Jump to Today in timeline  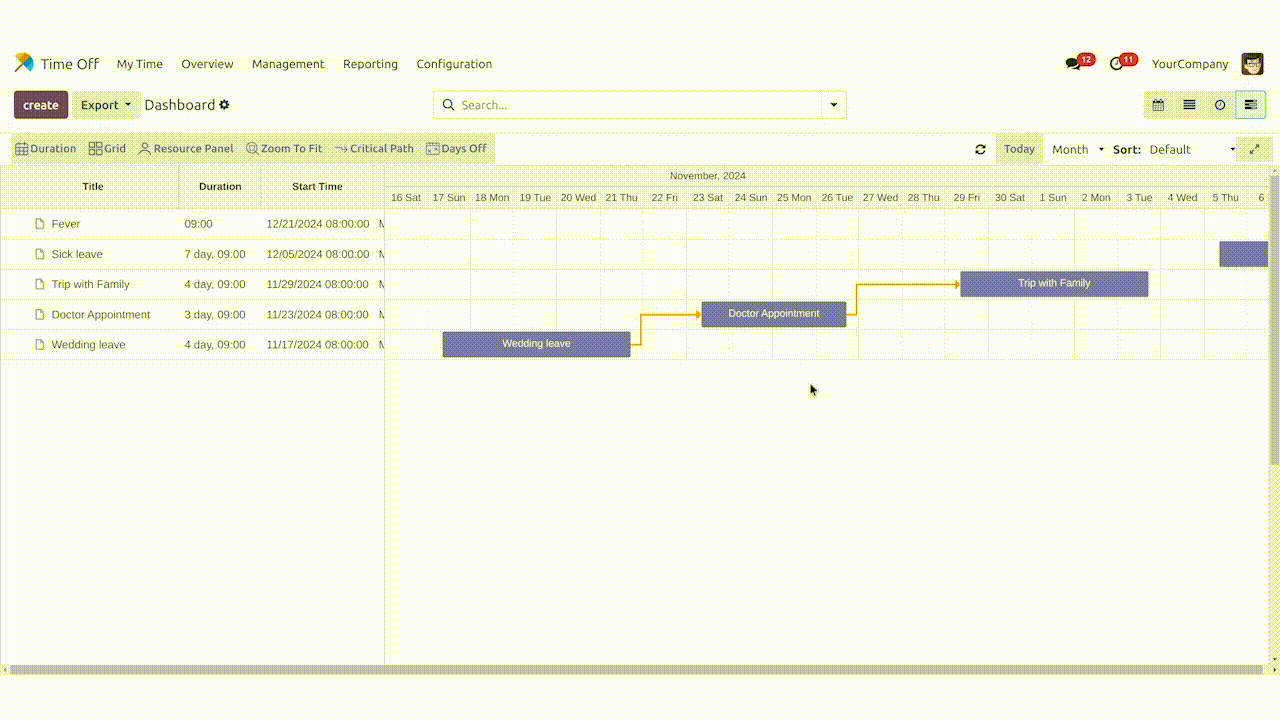tap(1019, 149)
